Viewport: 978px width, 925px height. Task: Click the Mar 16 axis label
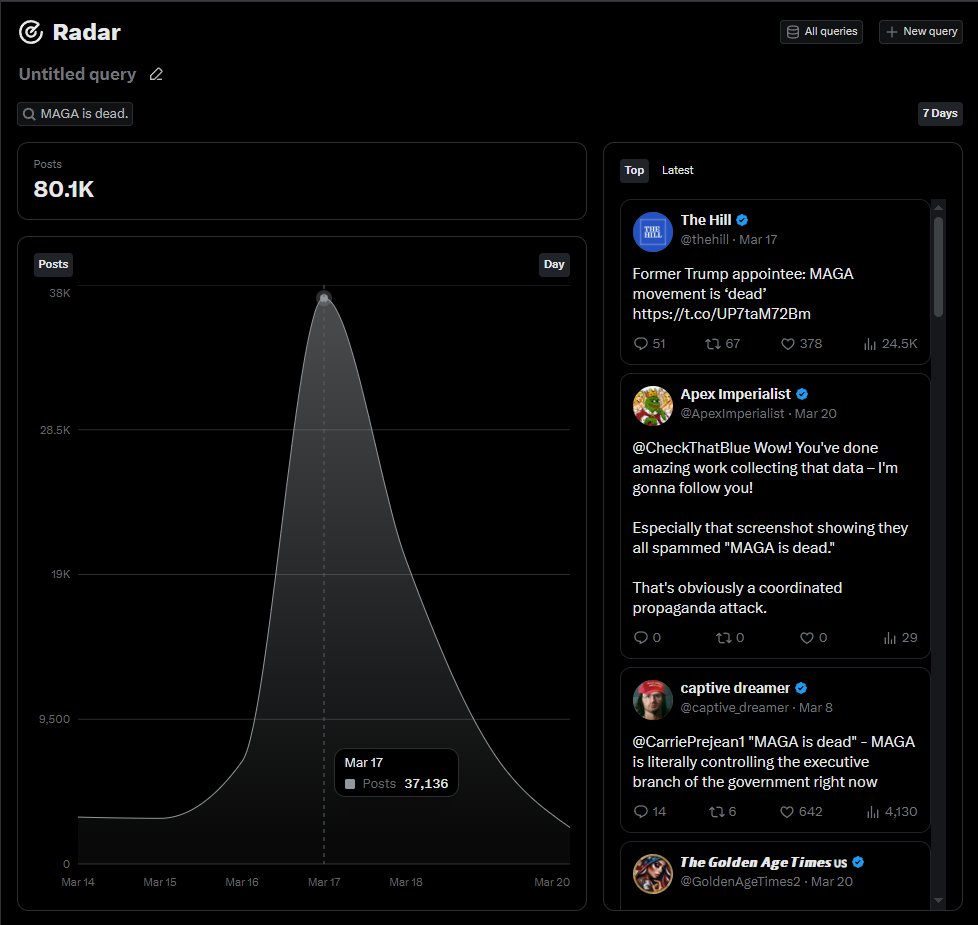(242, 882)
